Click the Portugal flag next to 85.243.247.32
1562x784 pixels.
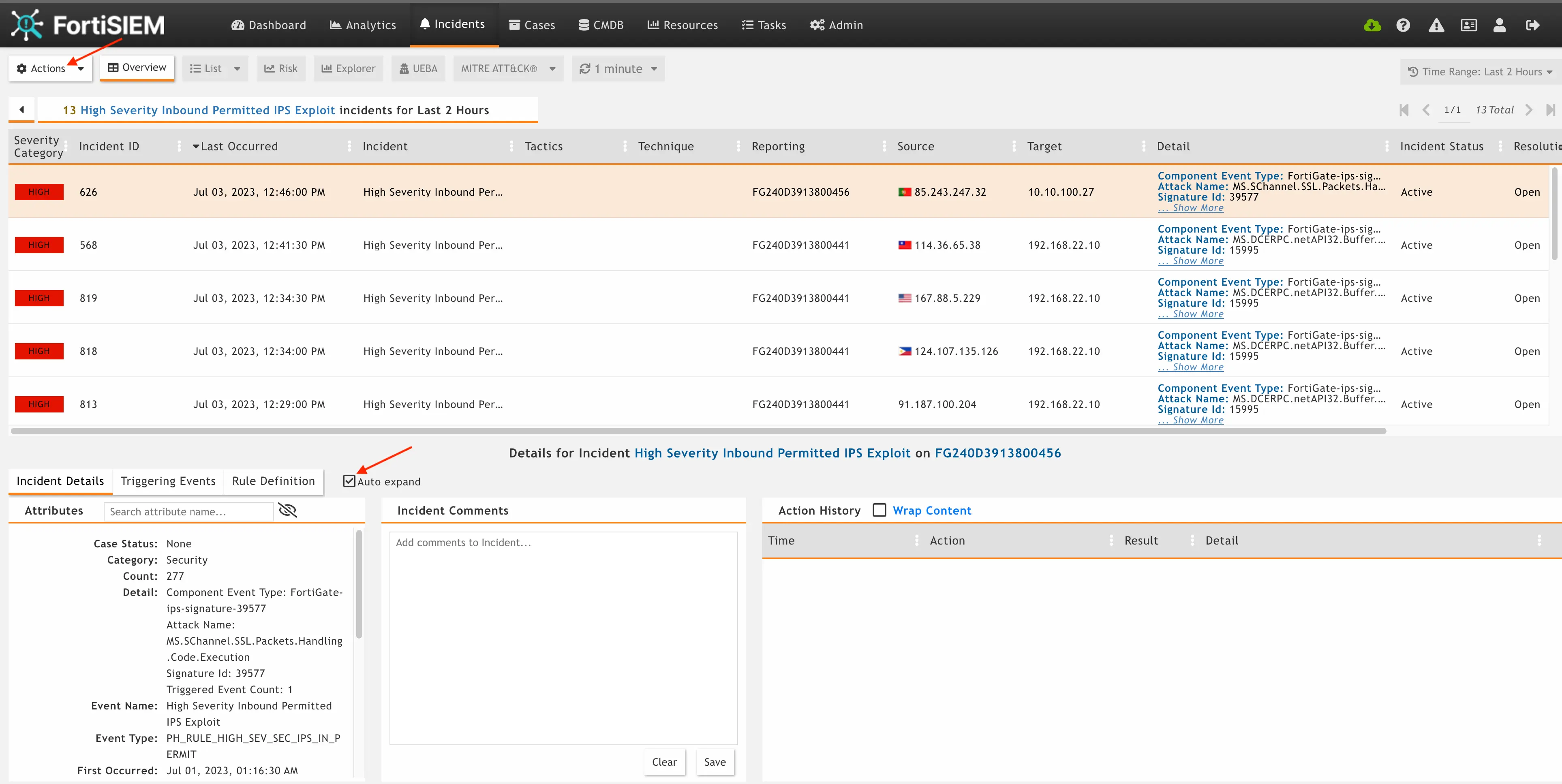coord(905,192)
